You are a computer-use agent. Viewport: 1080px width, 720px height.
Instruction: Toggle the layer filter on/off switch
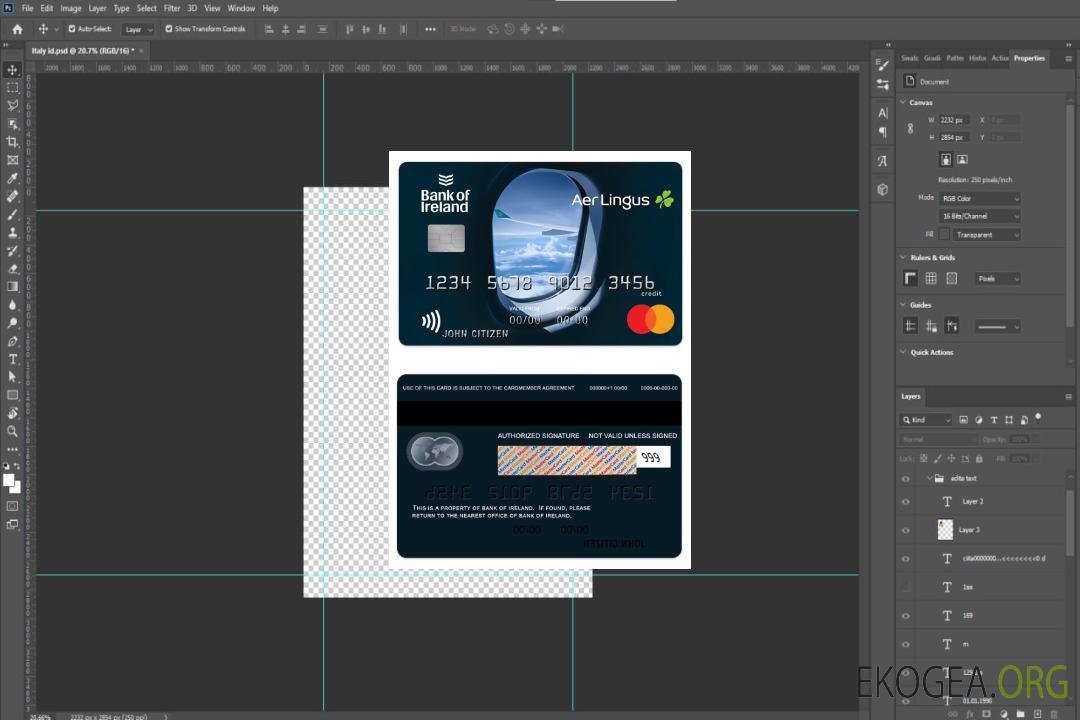[x=1038, y=418]
